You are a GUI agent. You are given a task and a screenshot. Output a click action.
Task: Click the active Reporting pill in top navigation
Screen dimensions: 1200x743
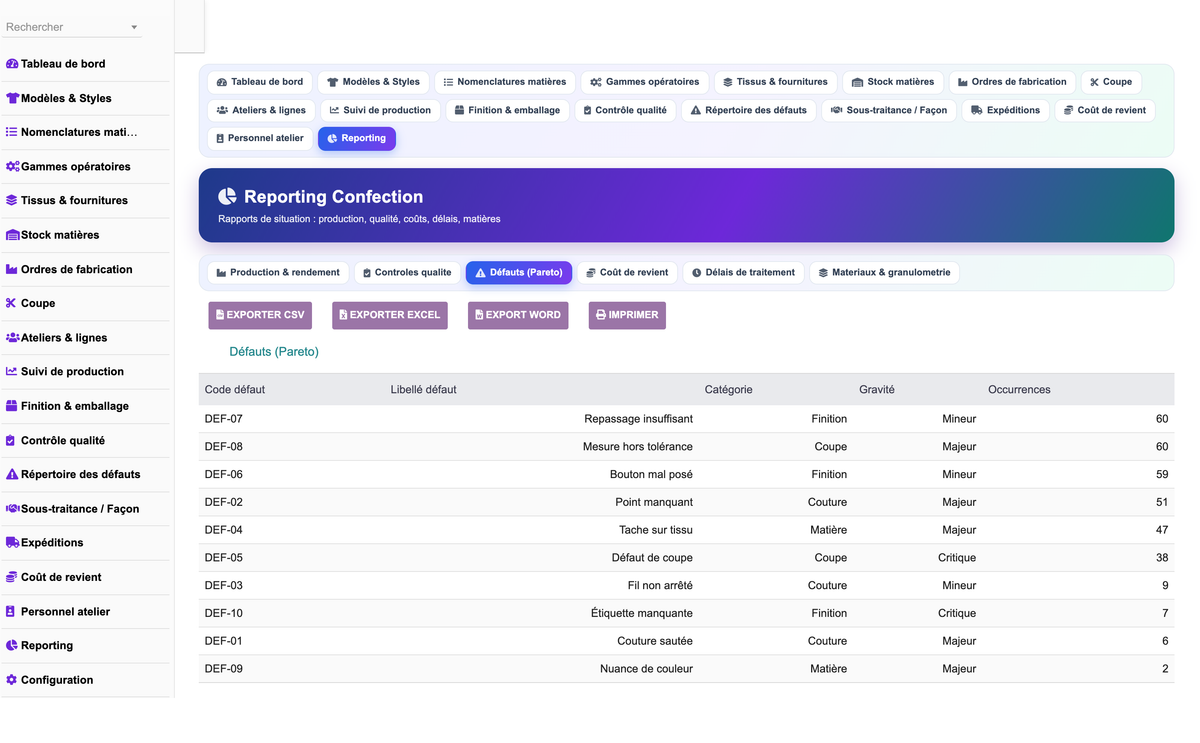tap(357, 138)
